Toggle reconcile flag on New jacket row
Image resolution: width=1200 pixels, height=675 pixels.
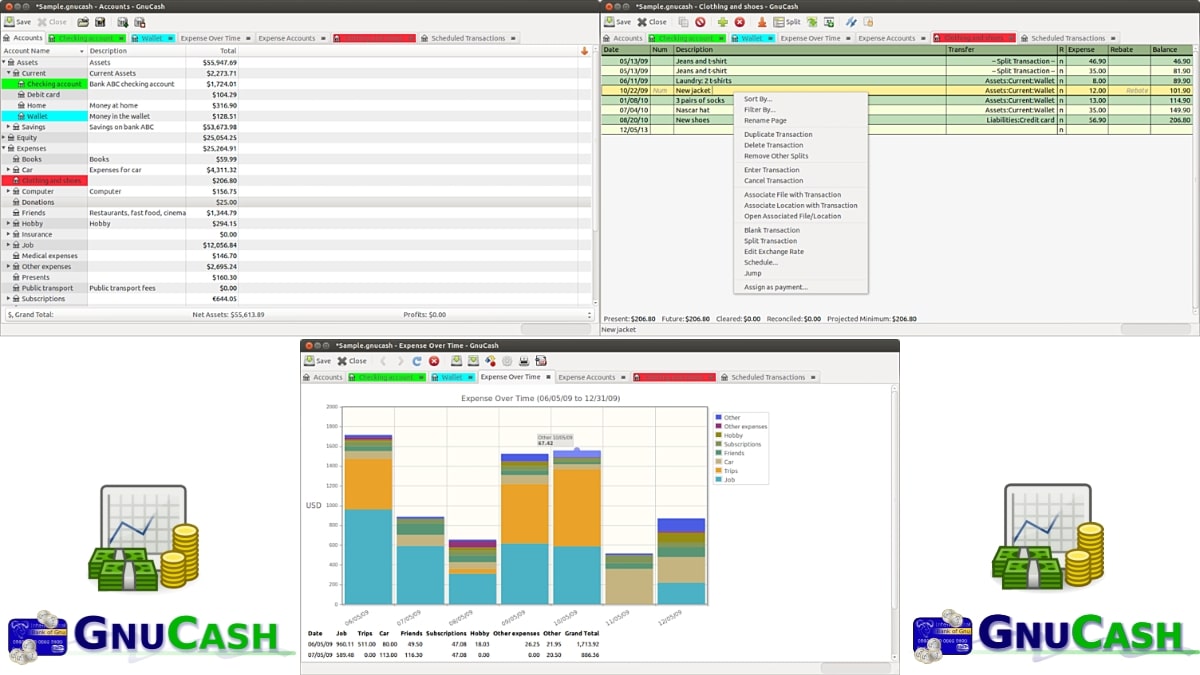(x=1061, y=90)
